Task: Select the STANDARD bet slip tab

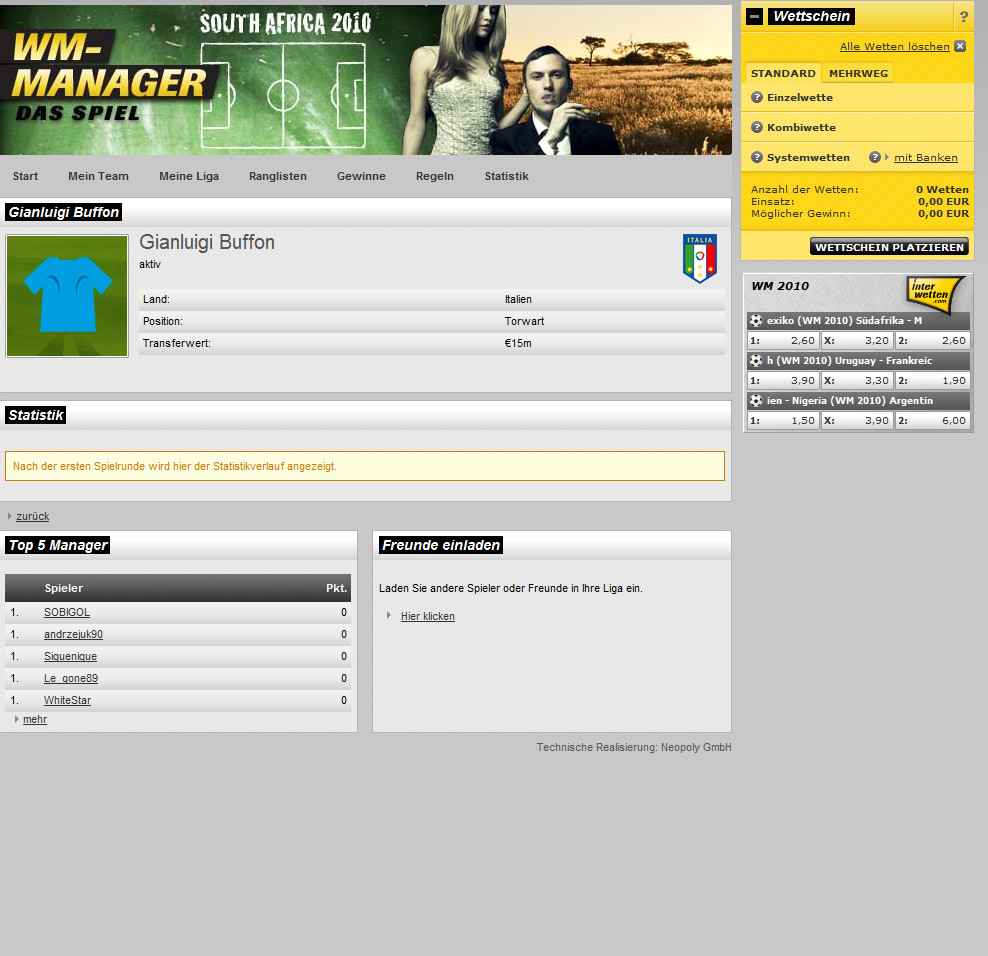Action: coord(783,73)
